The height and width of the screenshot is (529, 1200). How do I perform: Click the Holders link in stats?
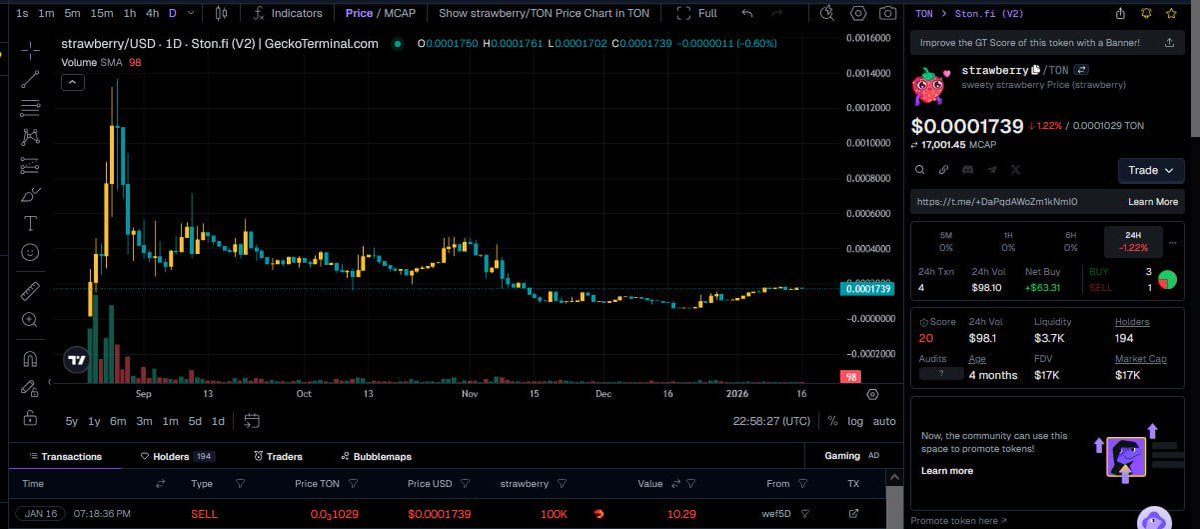1132,322
